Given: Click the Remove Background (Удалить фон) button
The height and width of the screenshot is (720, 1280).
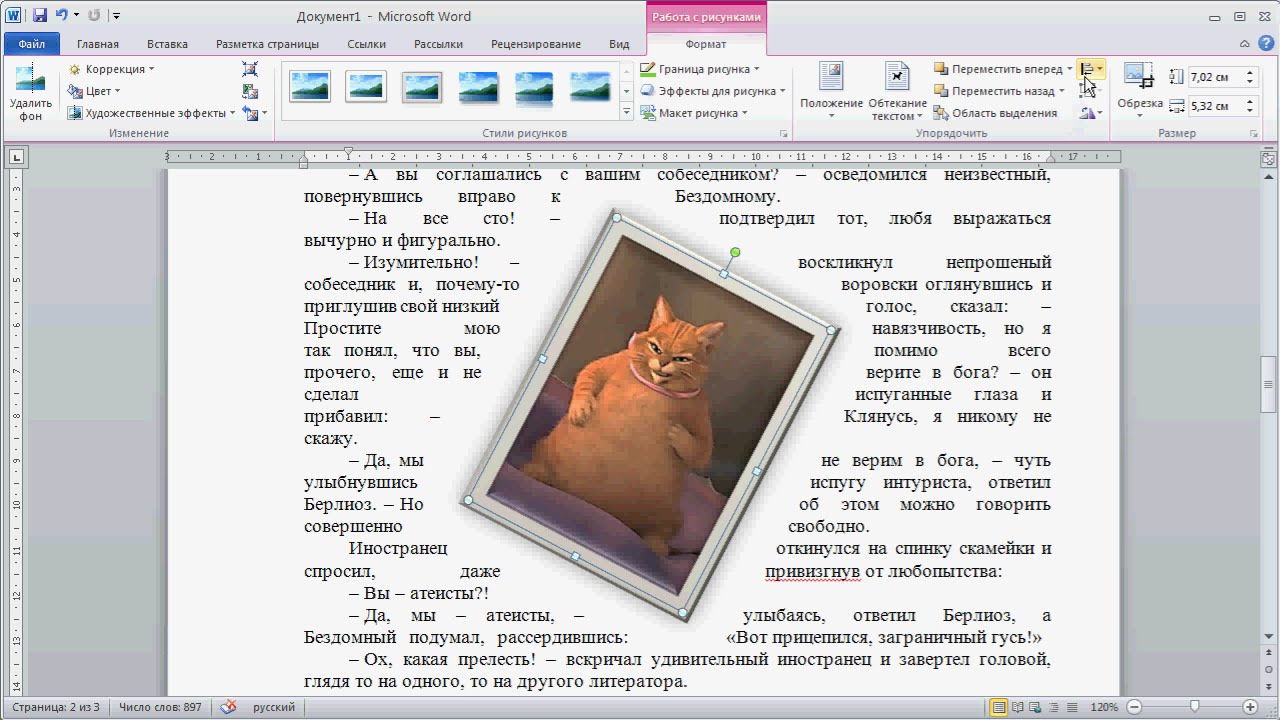Looking at the screenshot, I should (31, 92).
